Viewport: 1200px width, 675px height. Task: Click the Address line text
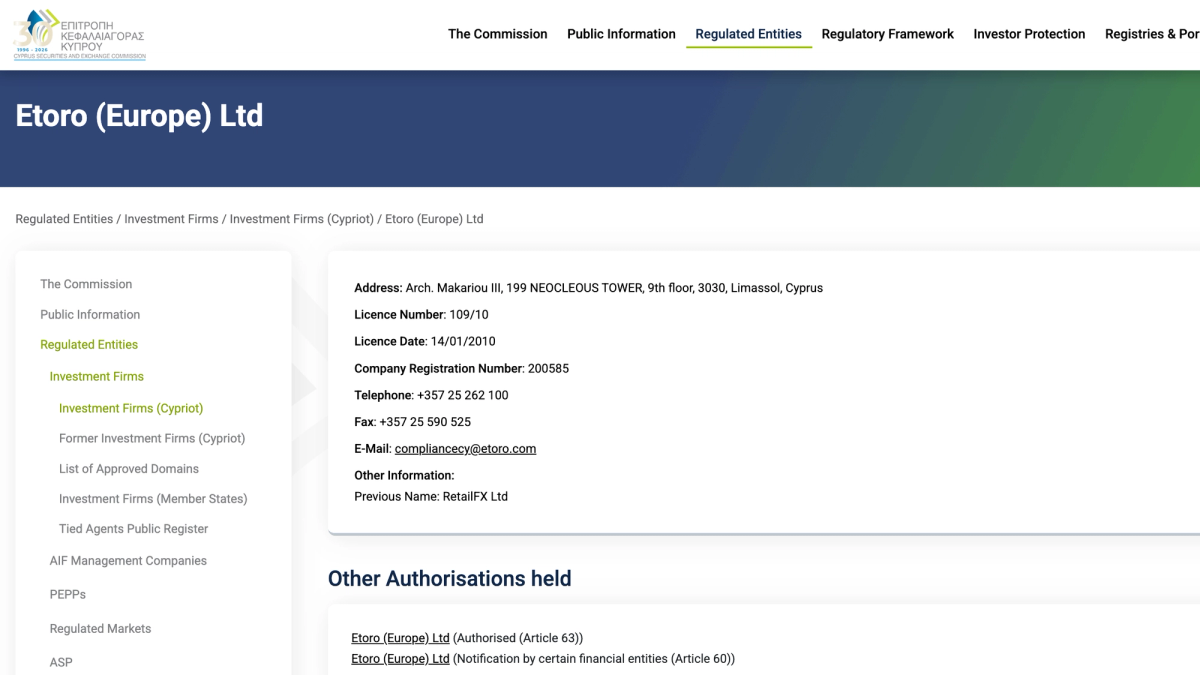coord(588,288)
